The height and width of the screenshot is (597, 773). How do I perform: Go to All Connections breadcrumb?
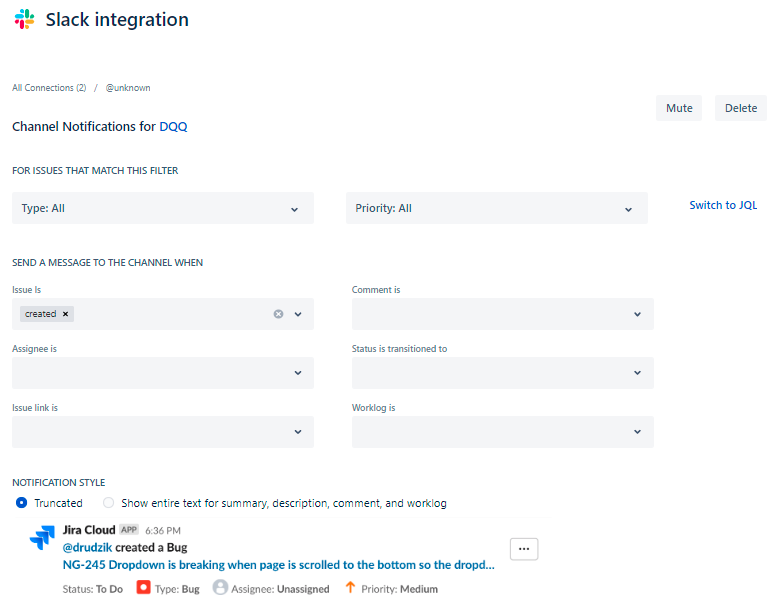(49, 88)
